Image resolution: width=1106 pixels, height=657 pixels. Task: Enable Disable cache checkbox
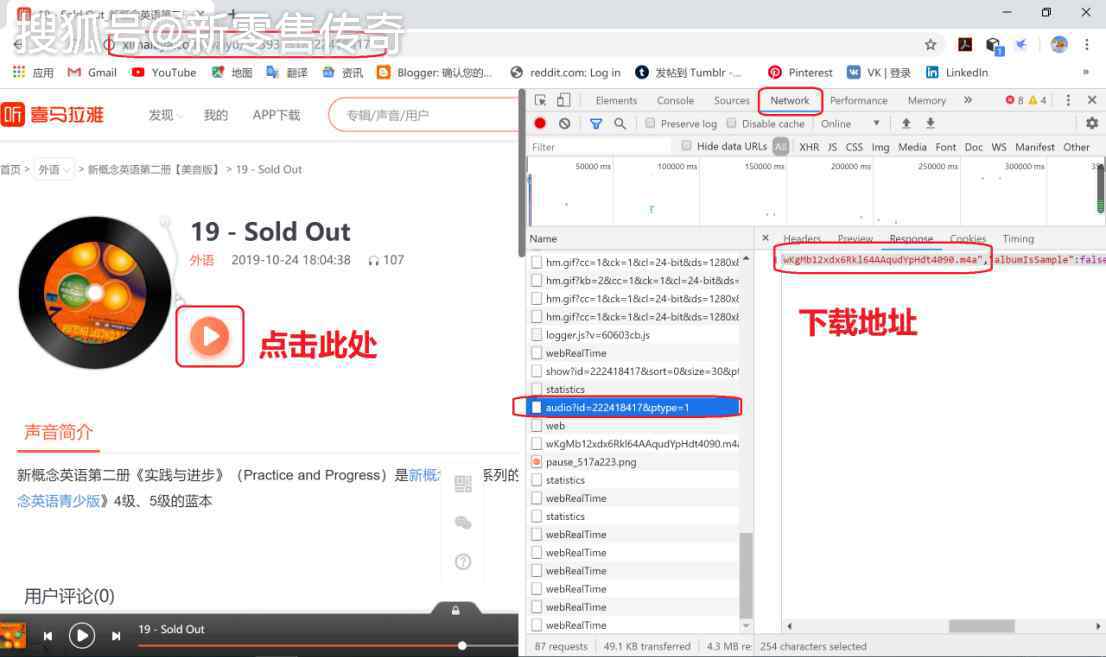point(731,123)
